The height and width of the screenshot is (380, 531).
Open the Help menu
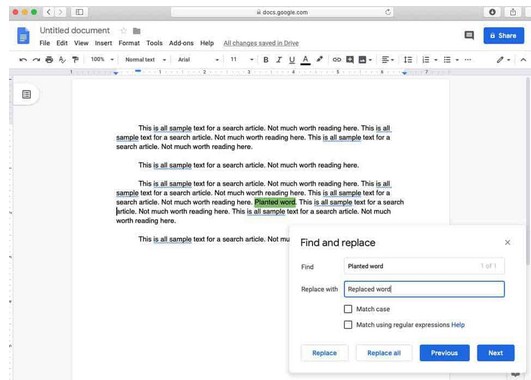coord(207,43)
